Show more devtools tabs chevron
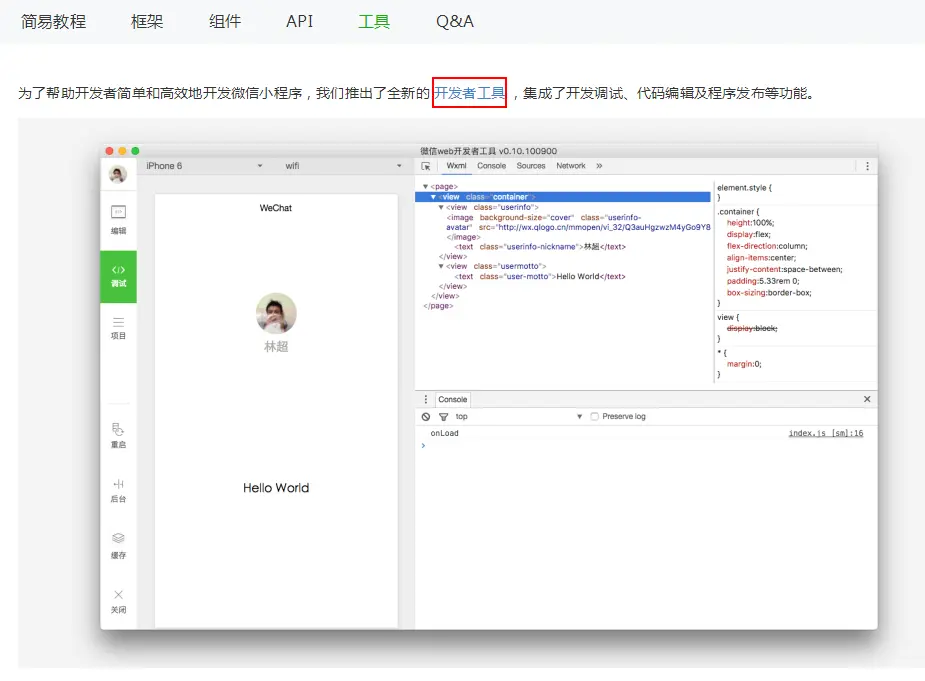The height and width of the screenshot is (681, 925). [x=599, y=166]
